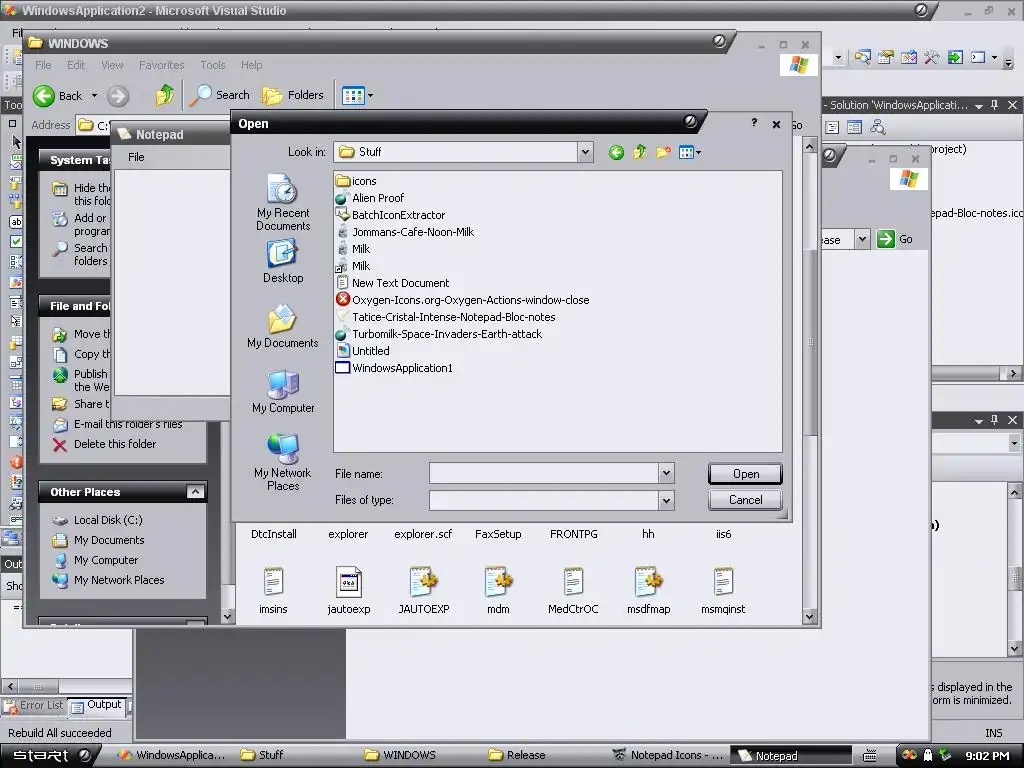Expand the File name dropdown arrow
Screen dimensions: 1024x768
point(666,473)
